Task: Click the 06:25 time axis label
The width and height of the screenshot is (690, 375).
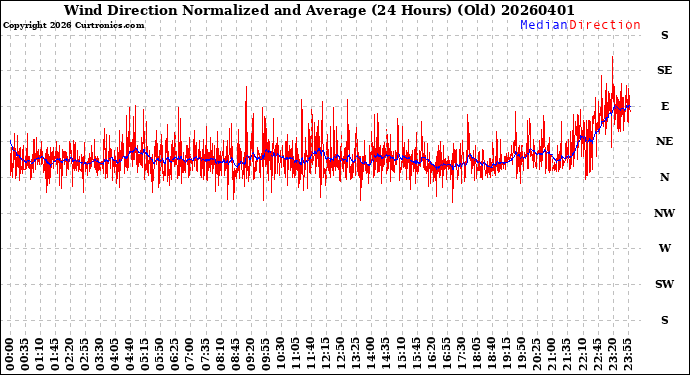Action: pos(175,354)
